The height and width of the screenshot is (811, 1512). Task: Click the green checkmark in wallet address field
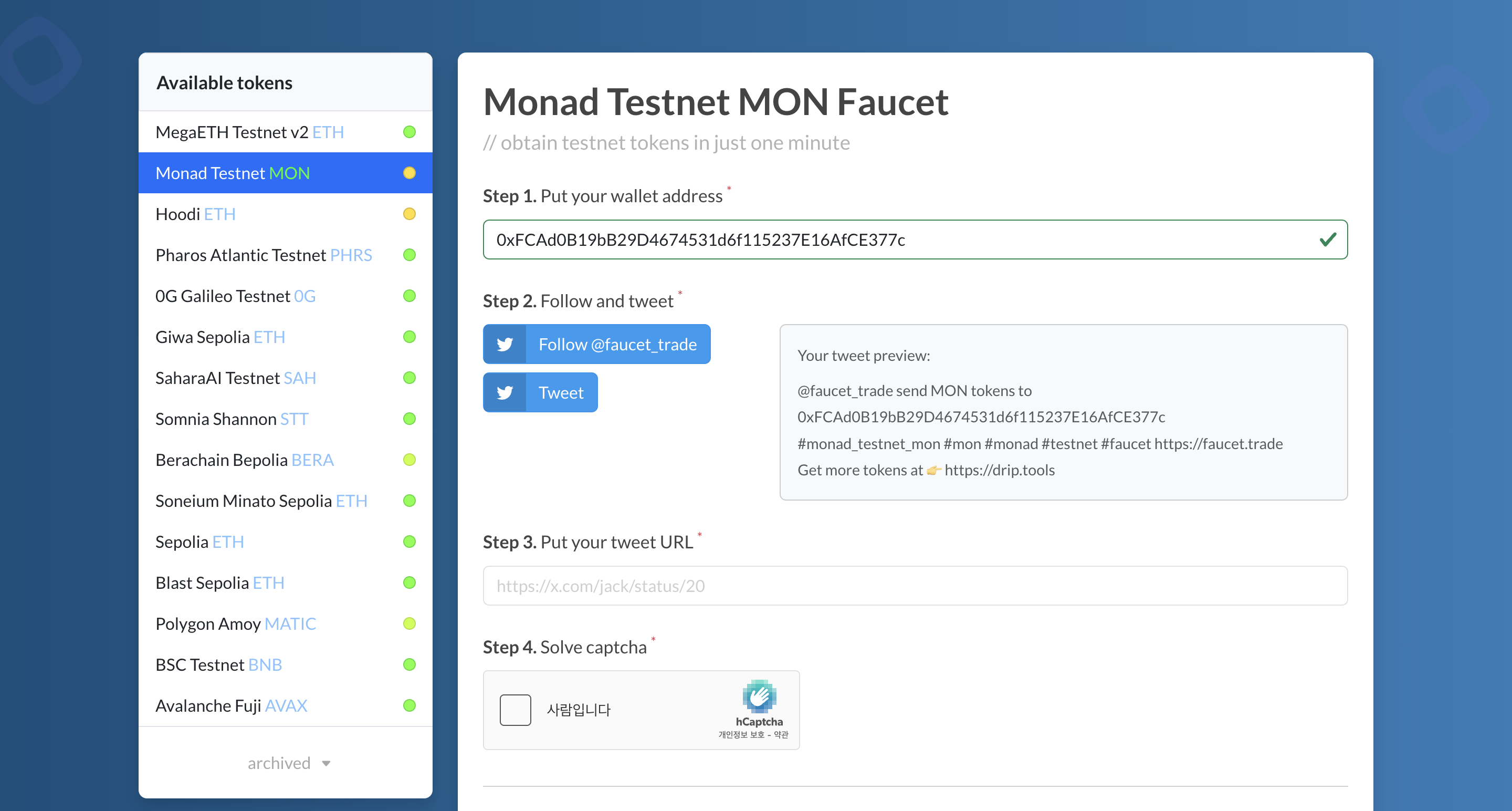[x=1328, y=240]
